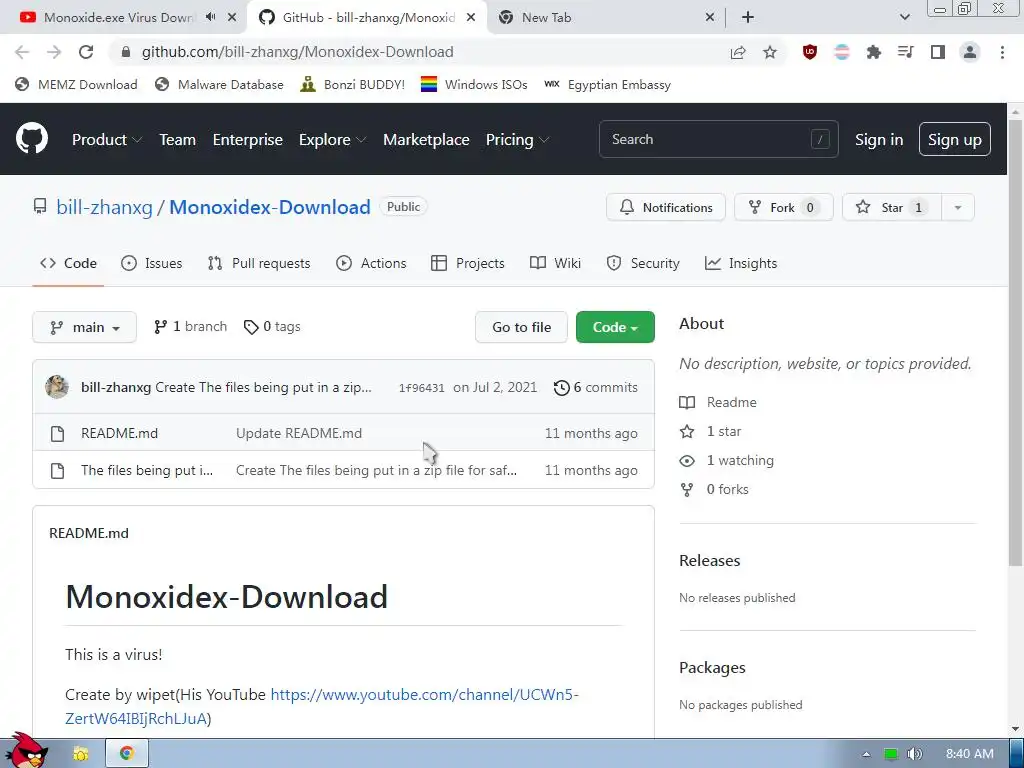View the 1 watching link

click(727, 460)
